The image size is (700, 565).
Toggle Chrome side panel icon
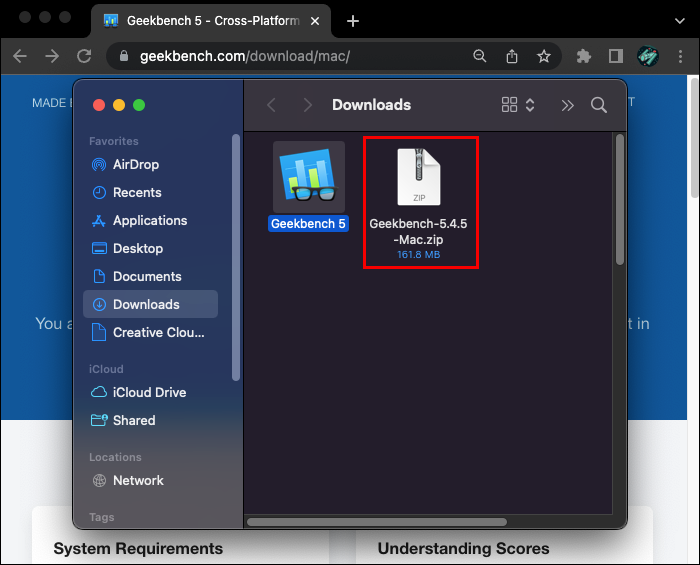point(616,56)
